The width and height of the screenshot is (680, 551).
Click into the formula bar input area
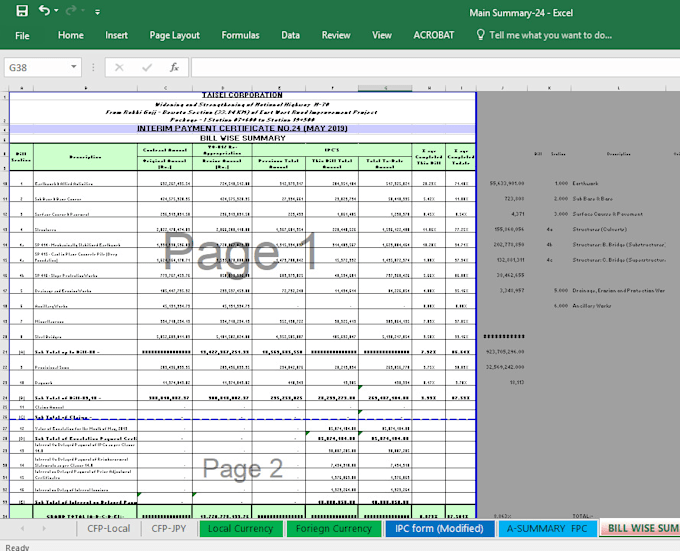435,68
